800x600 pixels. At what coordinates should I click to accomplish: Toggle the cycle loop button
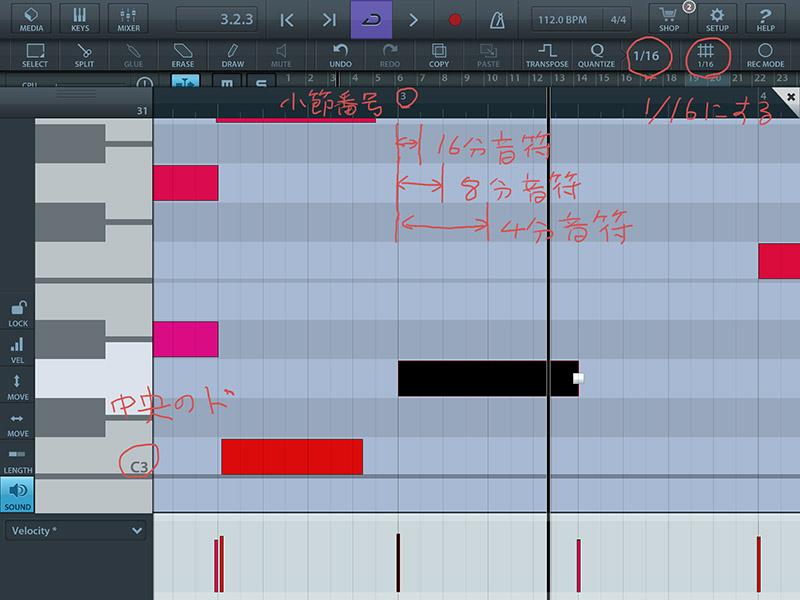pyautogui.click(x=371, y=19)
